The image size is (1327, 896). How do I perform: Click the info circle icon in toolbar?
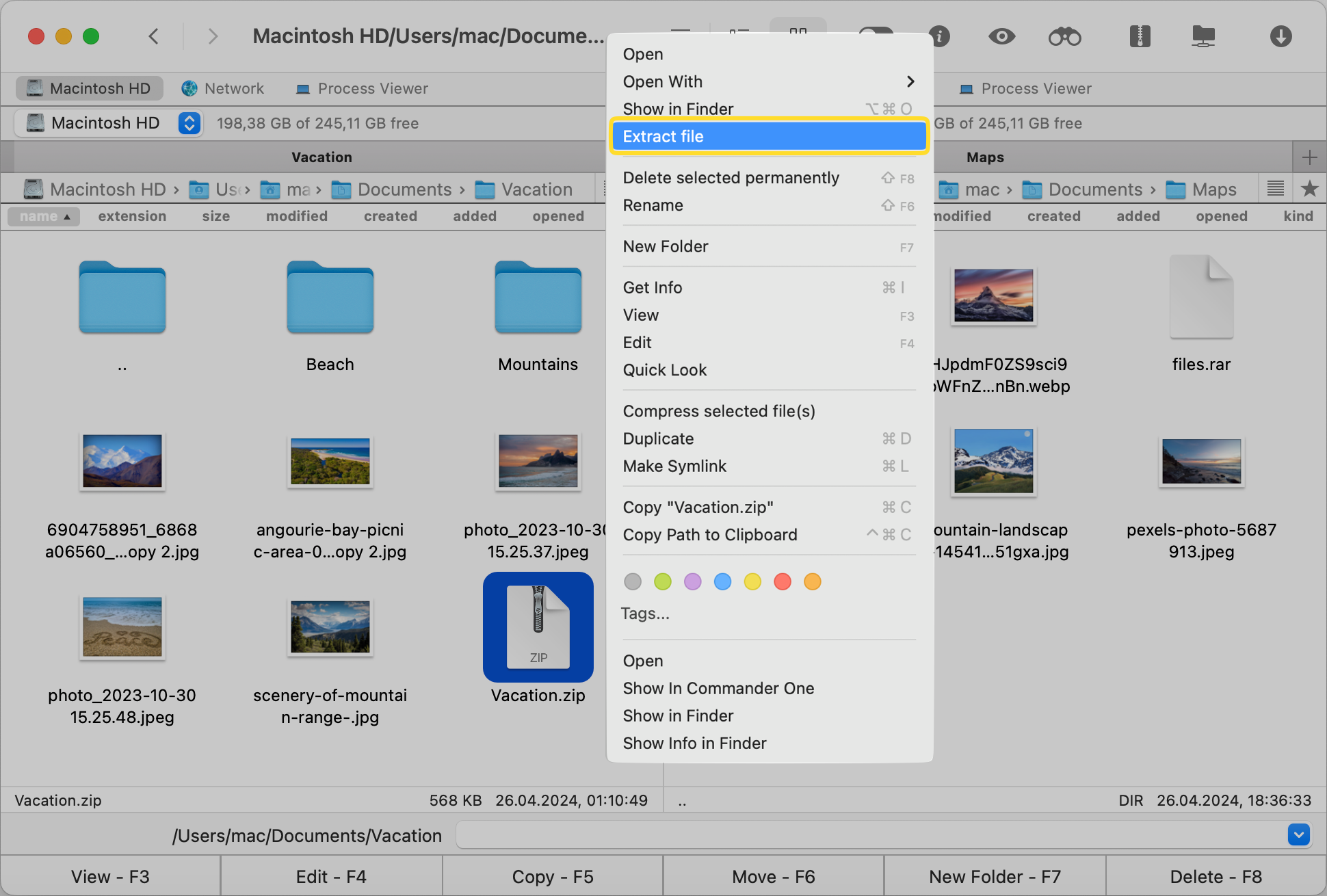tap(939, 36)
